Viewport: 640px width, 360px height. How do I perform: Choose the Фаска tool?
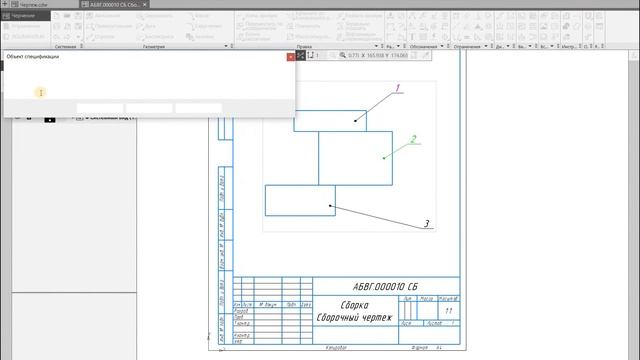tap(199, 16)
